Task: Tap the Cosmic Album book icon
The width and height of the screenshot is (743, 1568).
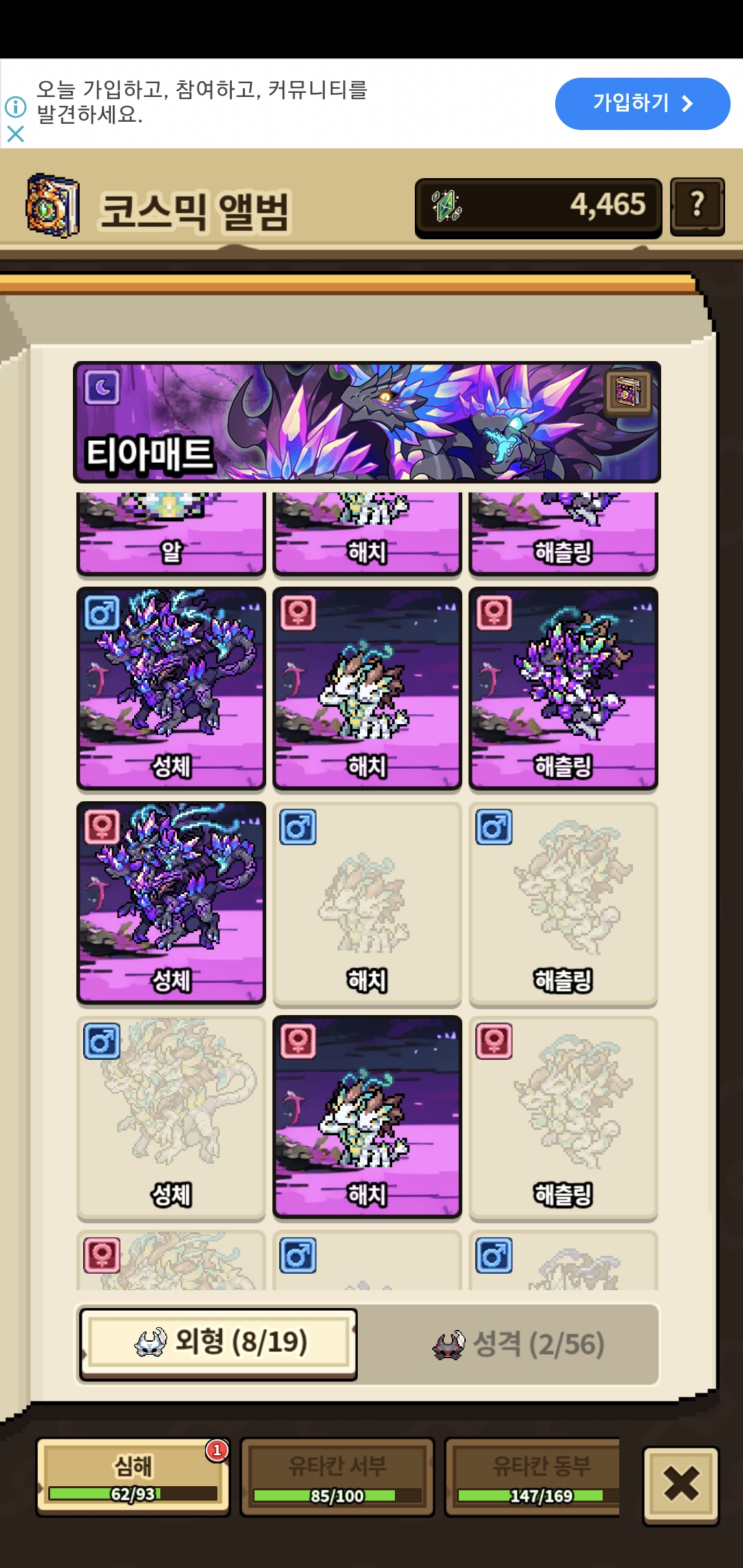Action: tap(52, 206)
